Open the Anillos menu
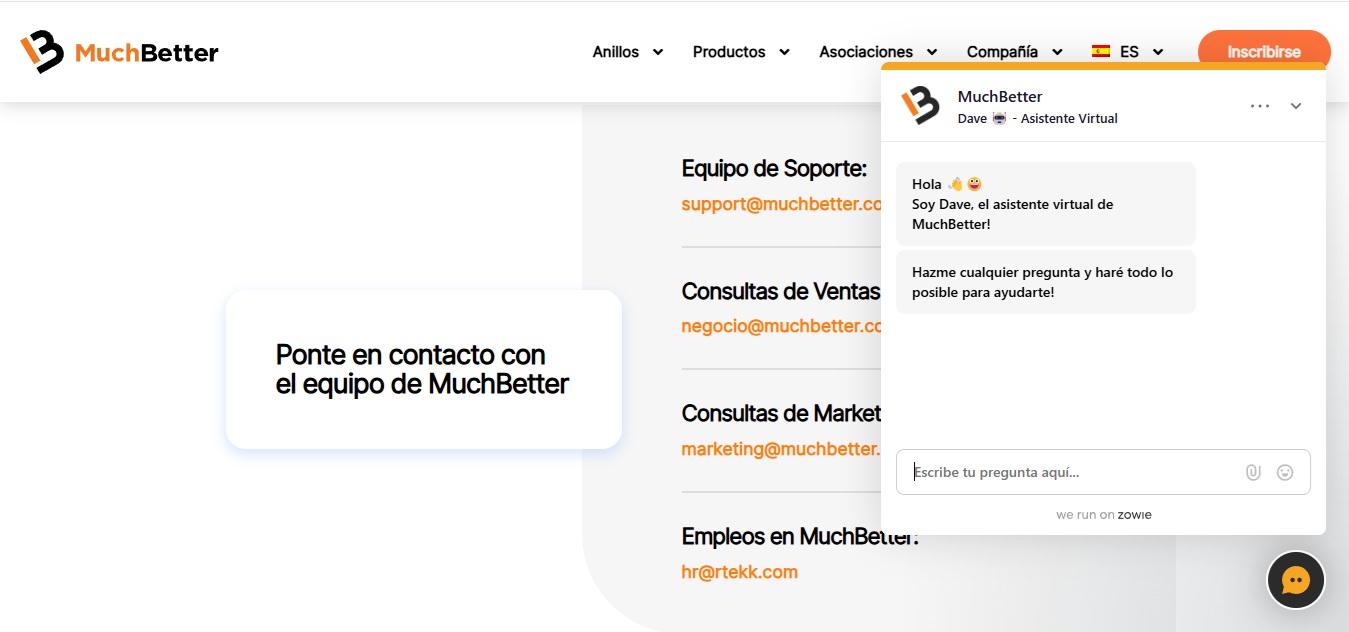 pyautogui.click(x=616, y=52)
